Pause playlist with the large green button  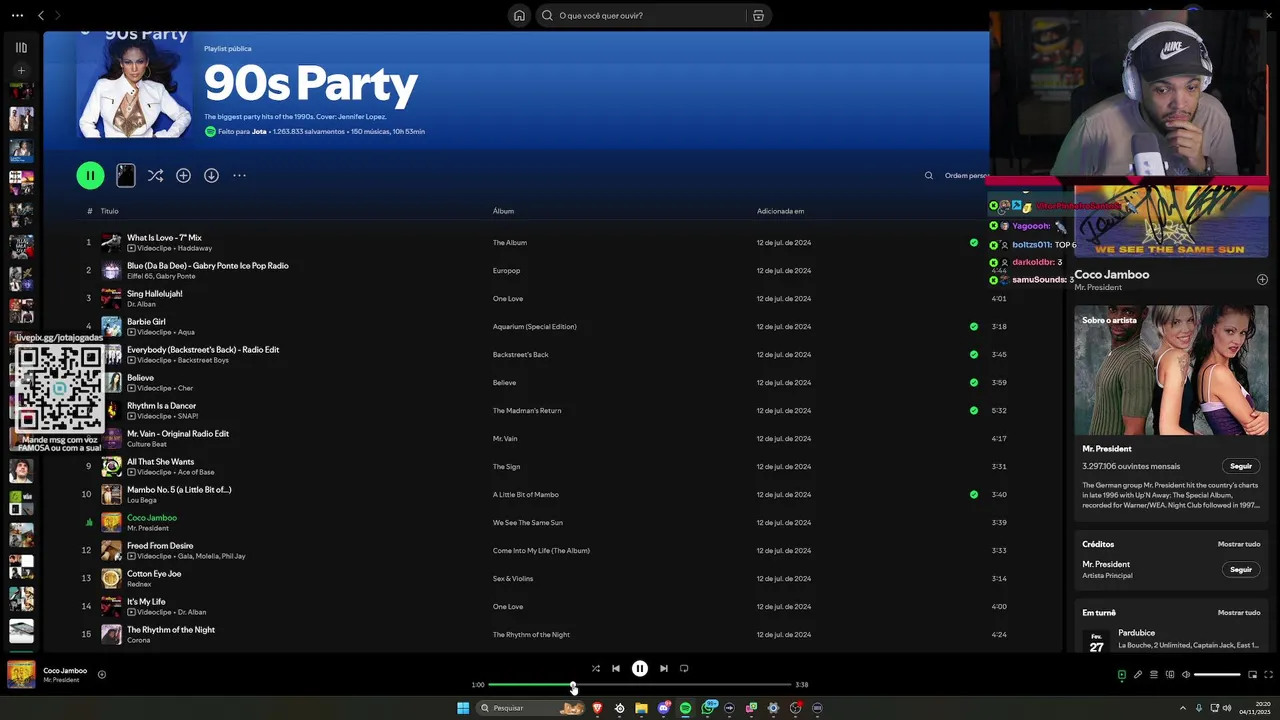(x=90, y=175)
